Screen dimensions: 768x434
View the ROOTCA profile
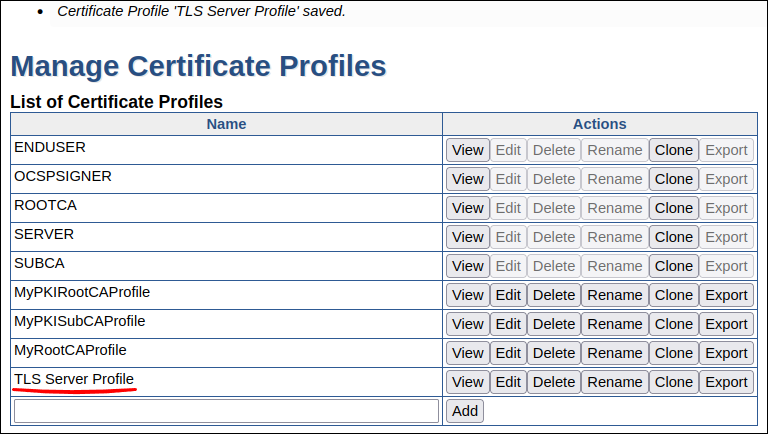(x=467, y=208)
